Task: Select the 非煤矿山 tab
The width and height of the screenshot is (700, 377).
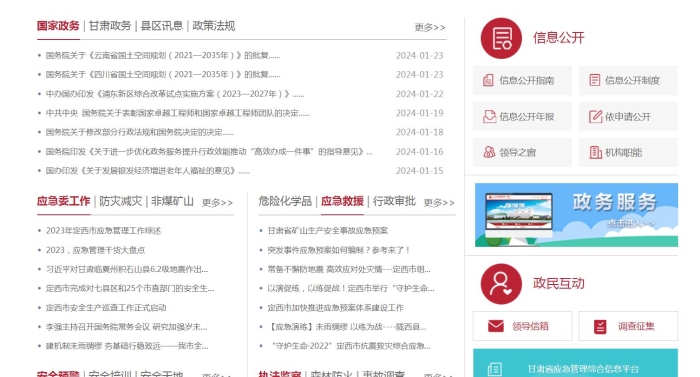Action: tap(172, 201)
